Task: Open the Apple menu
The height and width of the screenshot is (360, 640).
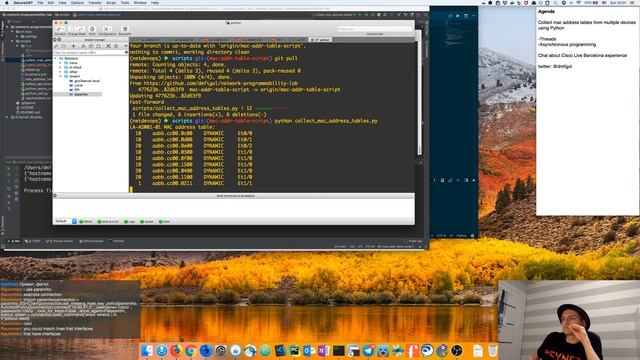Action: point(6,3)
